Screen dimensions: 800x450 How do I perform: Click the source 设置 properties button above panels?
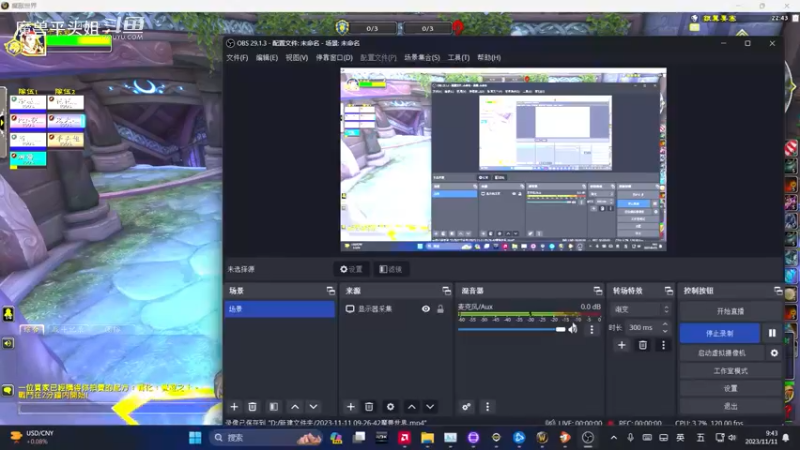pyautogui.click(x=351, y=269)
